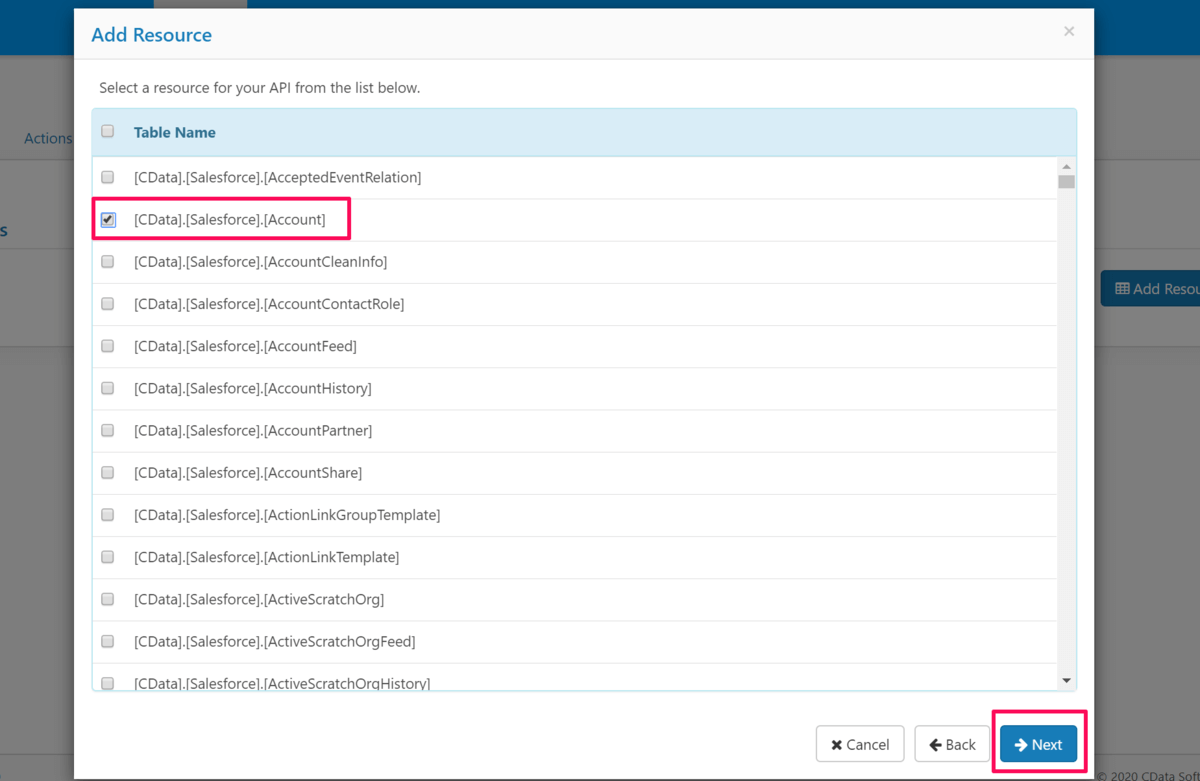1200x781 pixels.
Task: Select the [CData].[Salesforce].[ActionLinkTemplate] row text
Action: [x=267, y=557]
